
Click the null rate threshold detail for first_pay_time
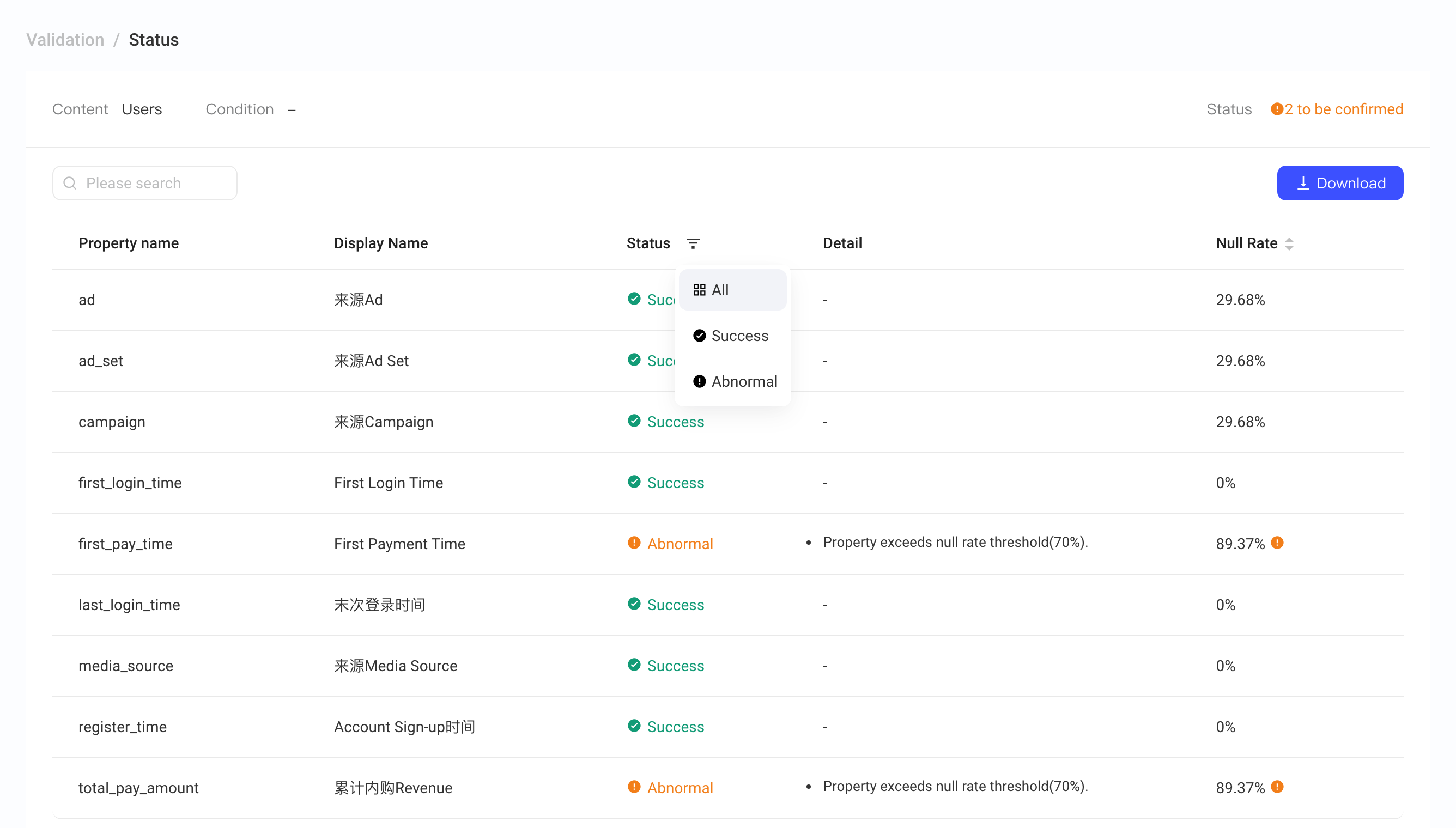[956, 543]
